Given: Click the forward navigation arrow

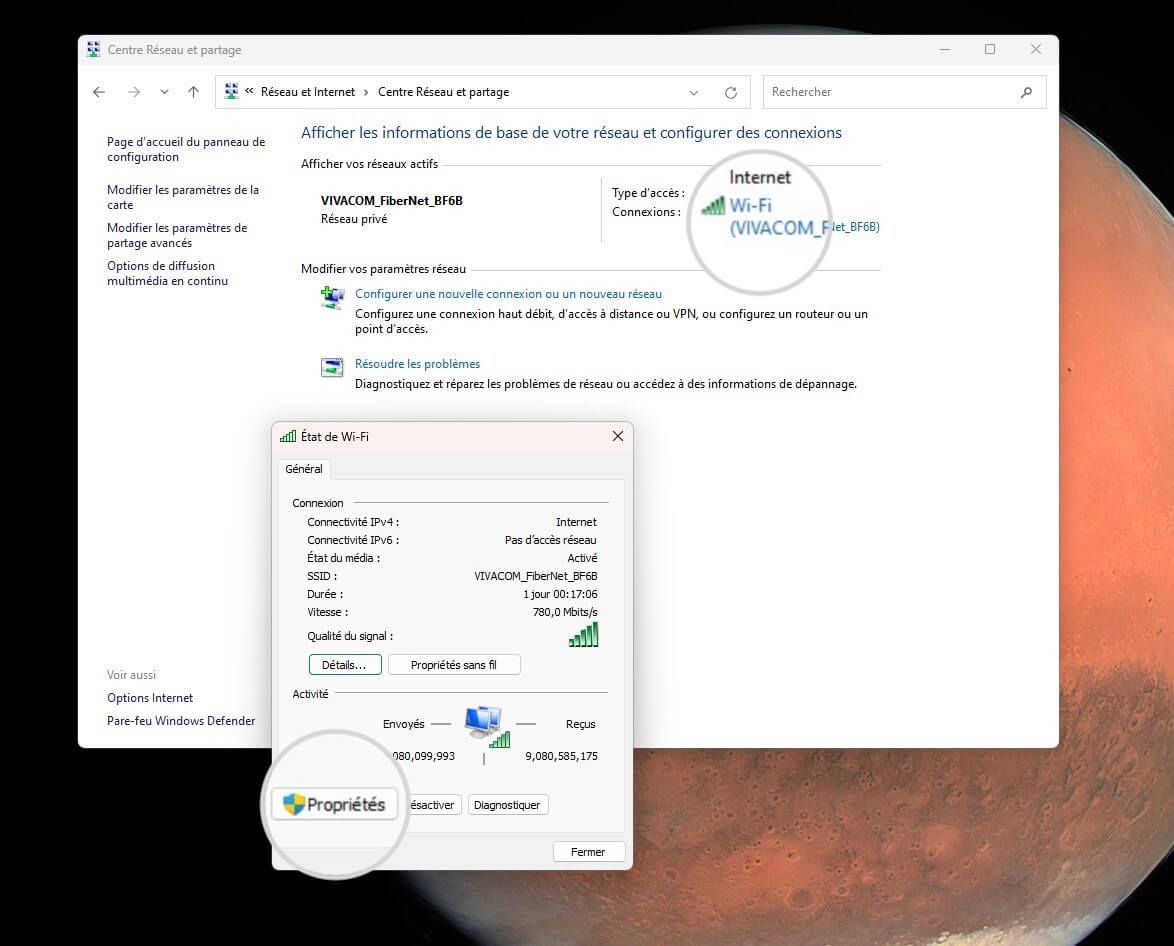Looking at the screenshot, I should click(x=134, y=92).
